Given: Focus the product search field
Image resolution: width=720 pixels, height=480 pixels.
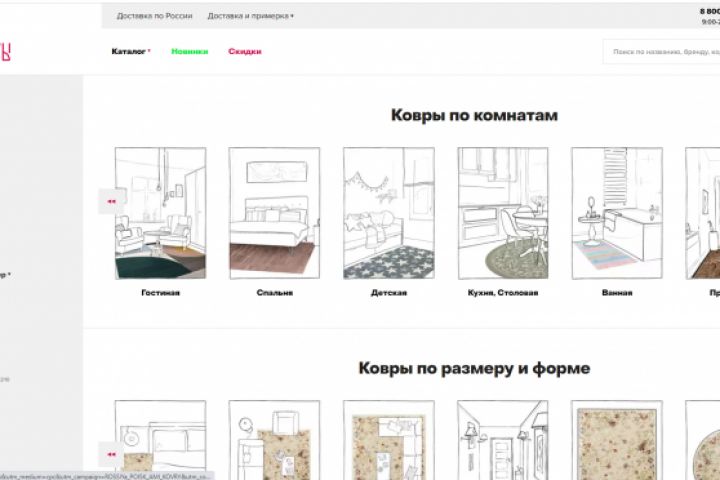Looking at the screenshot, I should coord(661,52).
